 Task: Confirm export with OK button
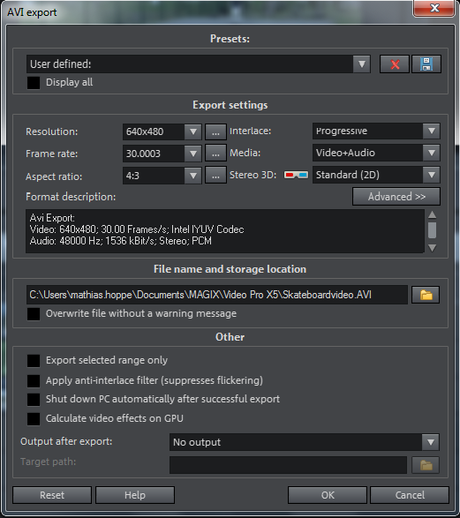tap(327, 495)
